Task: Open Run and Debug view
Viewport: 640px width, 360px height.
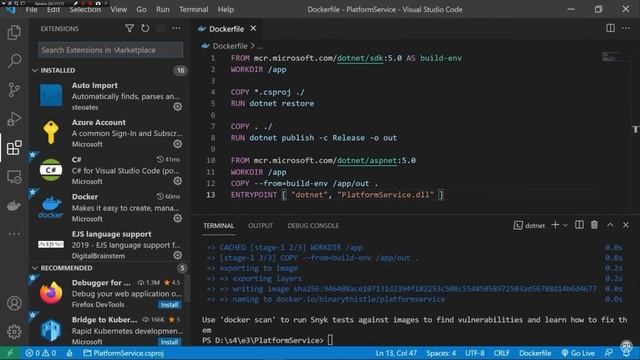Action: pyautogui.click(x=14, y=119)
